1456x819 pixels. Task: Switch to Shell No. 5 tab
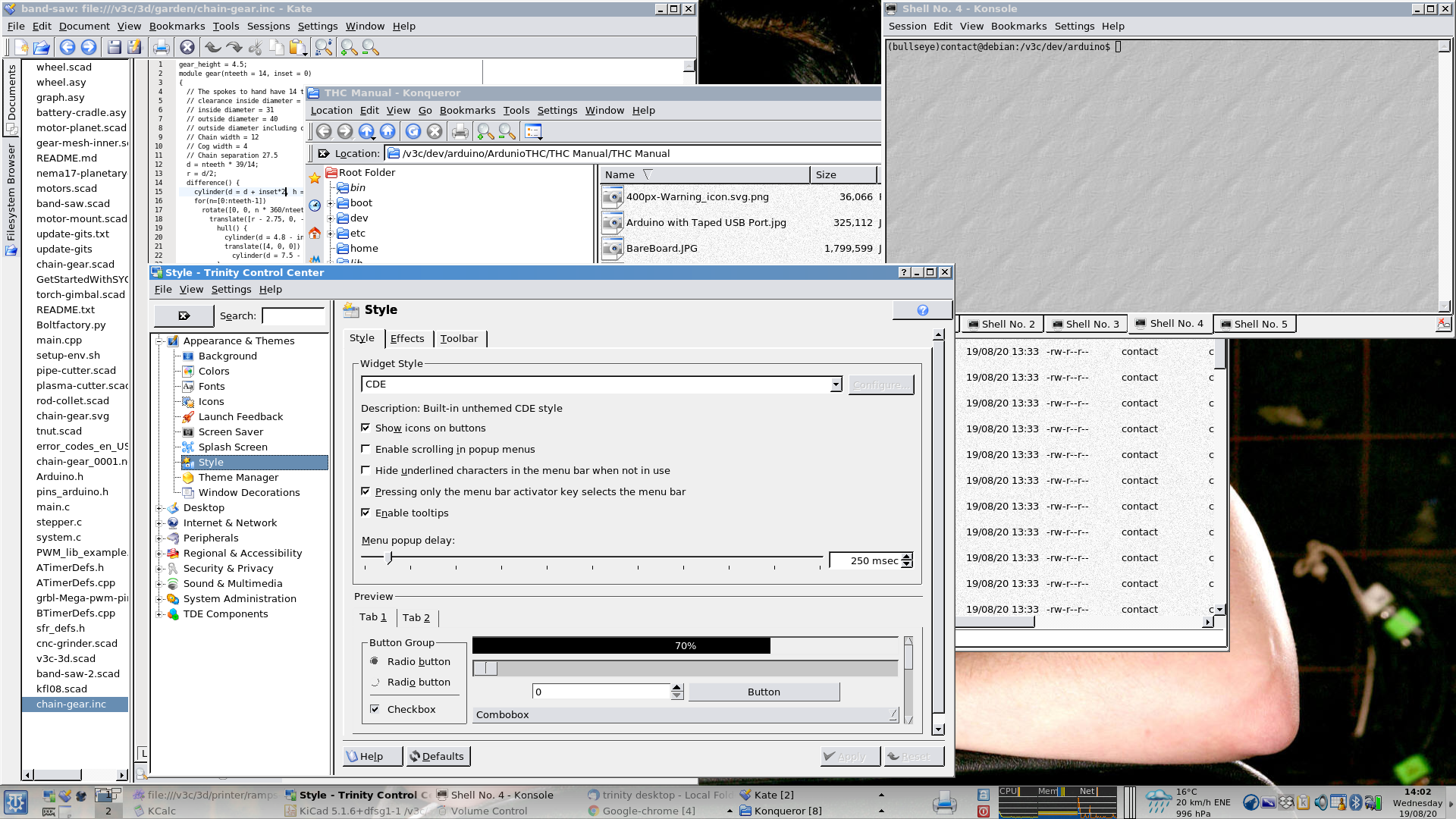click(1254, 324)
